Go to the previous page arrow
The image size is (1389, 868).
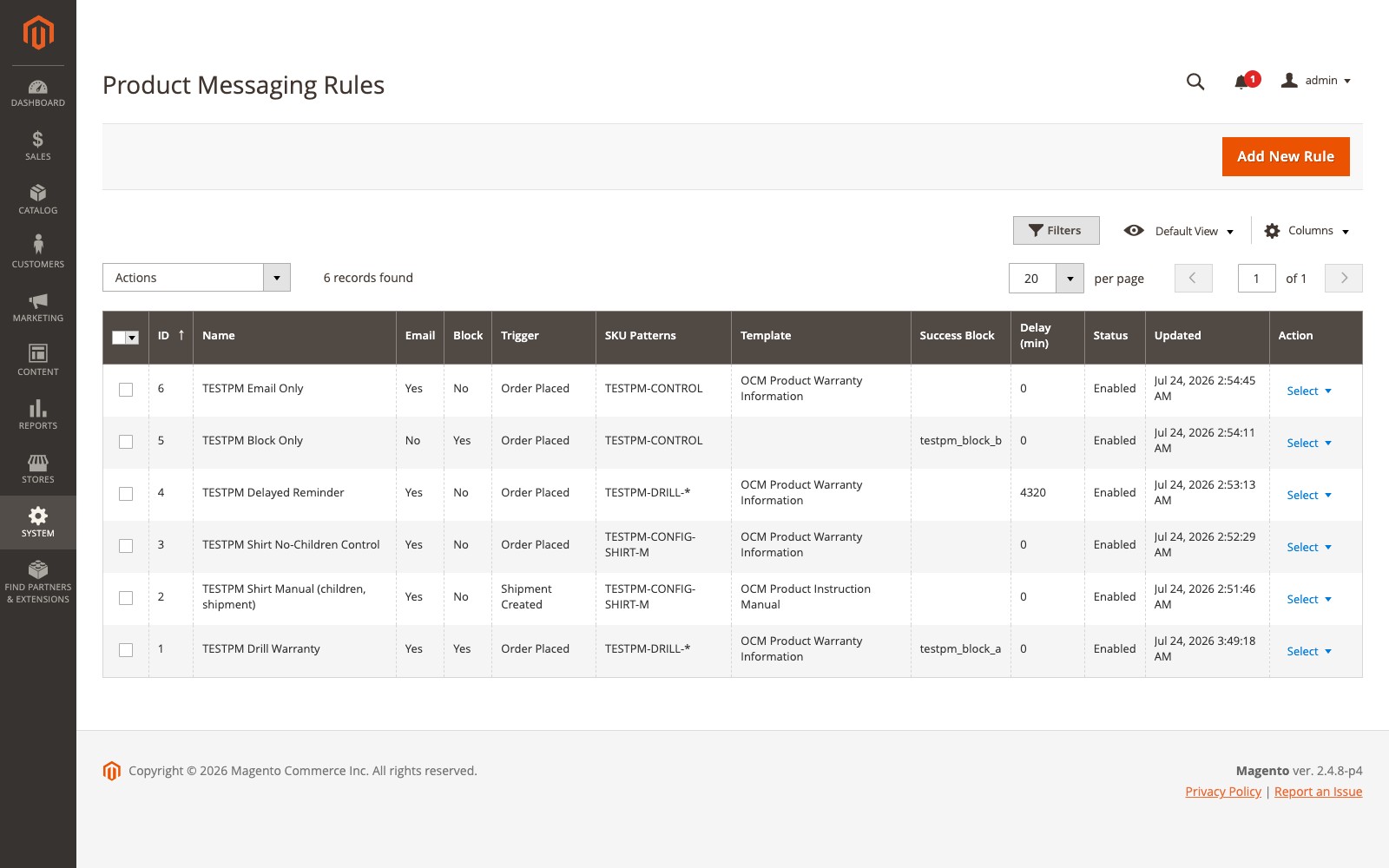point(1193,278)
